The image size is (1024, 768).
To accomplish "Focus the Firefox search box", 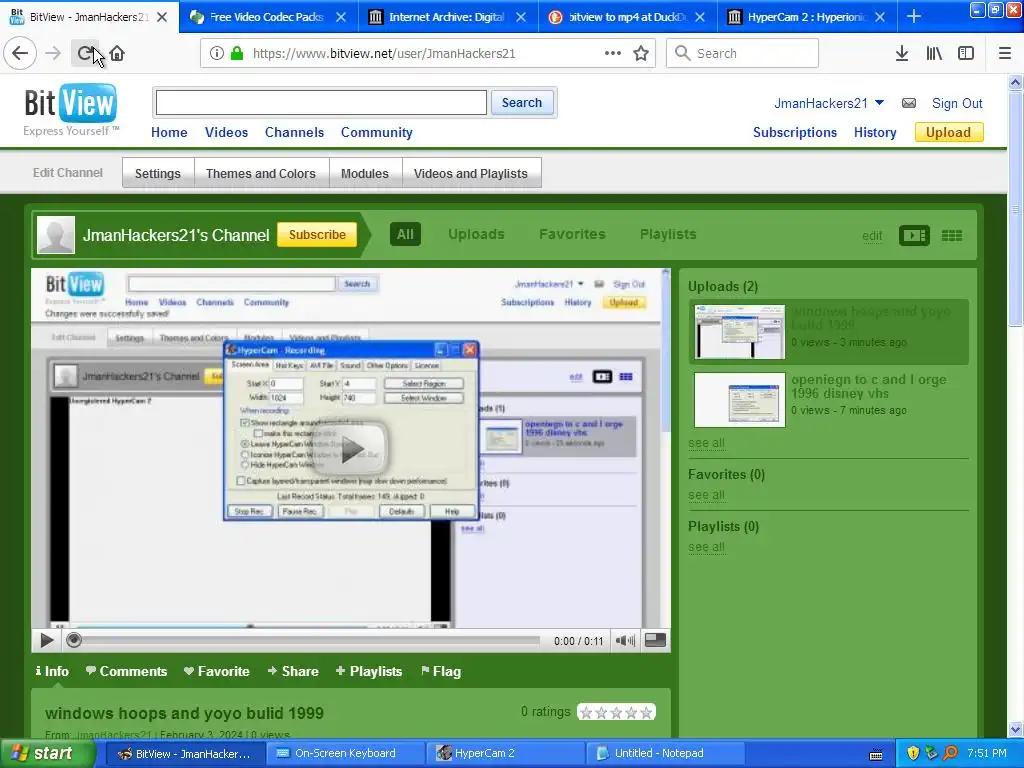I will (742, 53).
